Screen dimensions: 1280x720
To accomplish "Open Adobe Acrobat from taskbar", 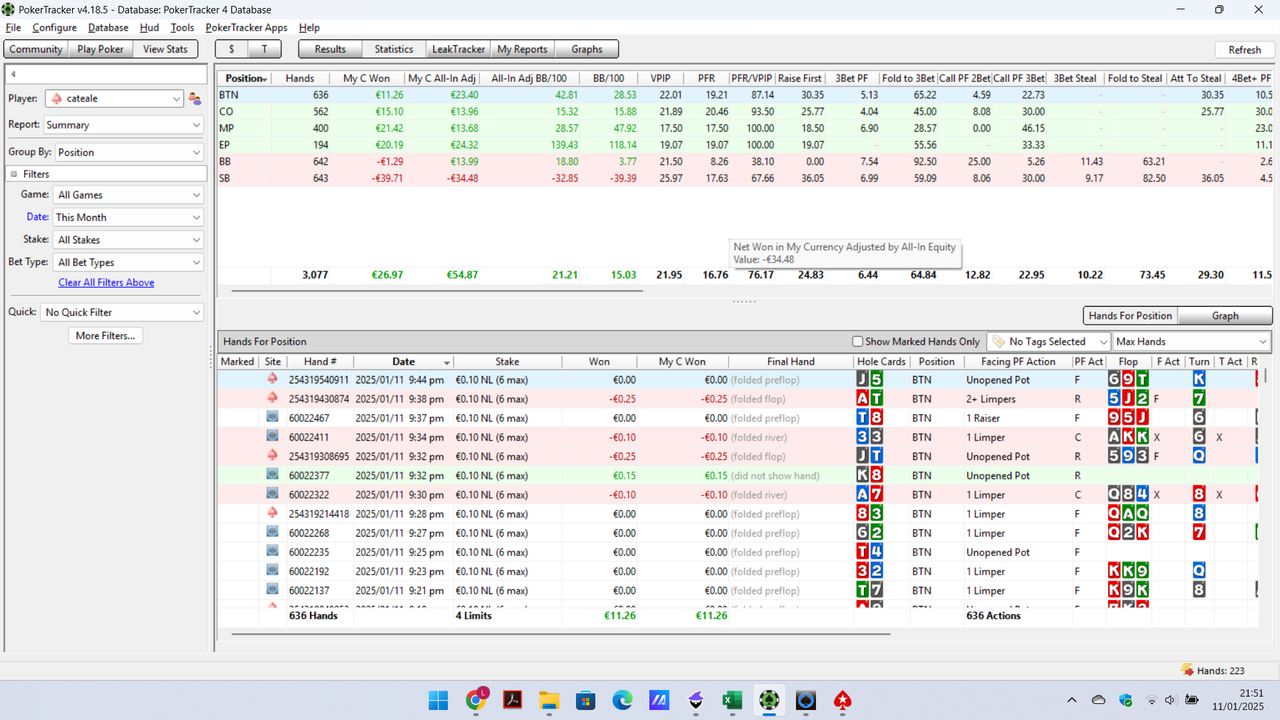I will coord(513,701).
